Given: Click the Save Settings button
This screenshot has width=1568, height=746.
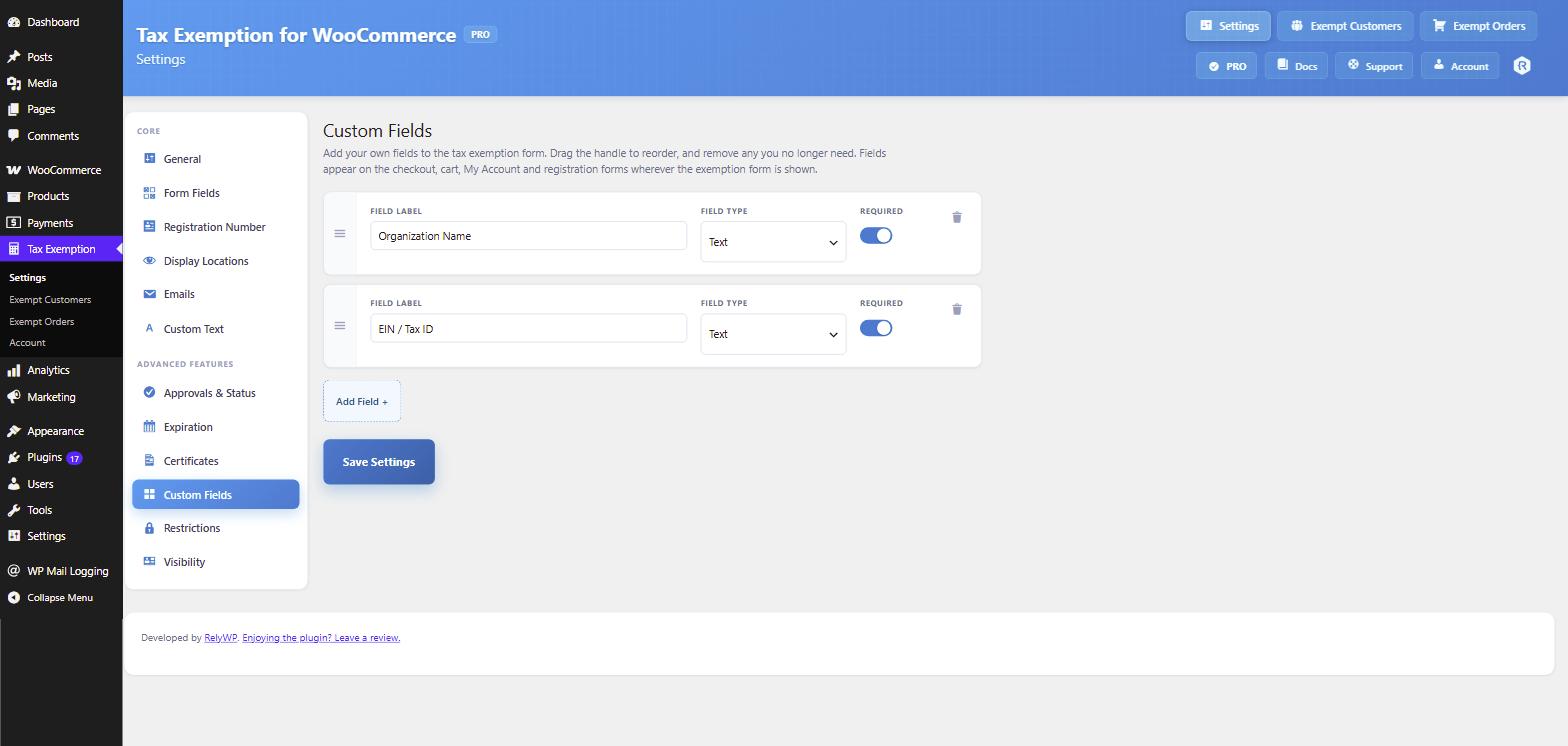Looking at the screenshot, I should coord(379,462).
